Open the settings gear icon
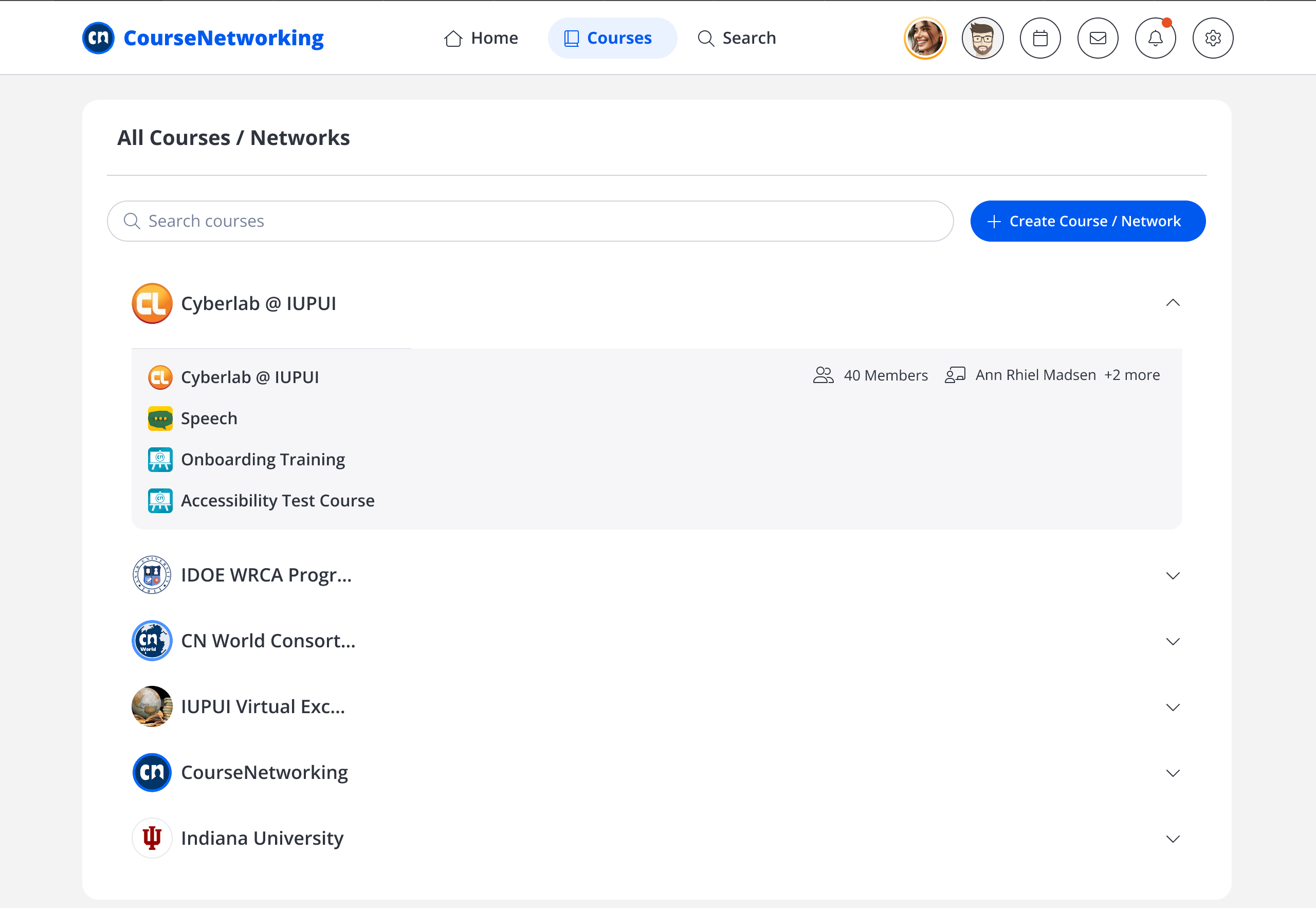The image size is (1316, 908). click(x=1213, y=38)
